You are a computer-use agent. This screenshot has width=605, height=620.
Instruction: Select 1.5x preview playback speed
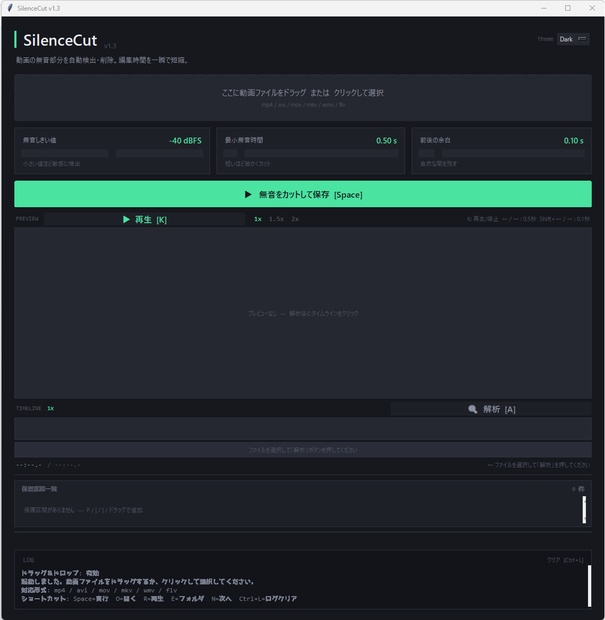(276, 219)
